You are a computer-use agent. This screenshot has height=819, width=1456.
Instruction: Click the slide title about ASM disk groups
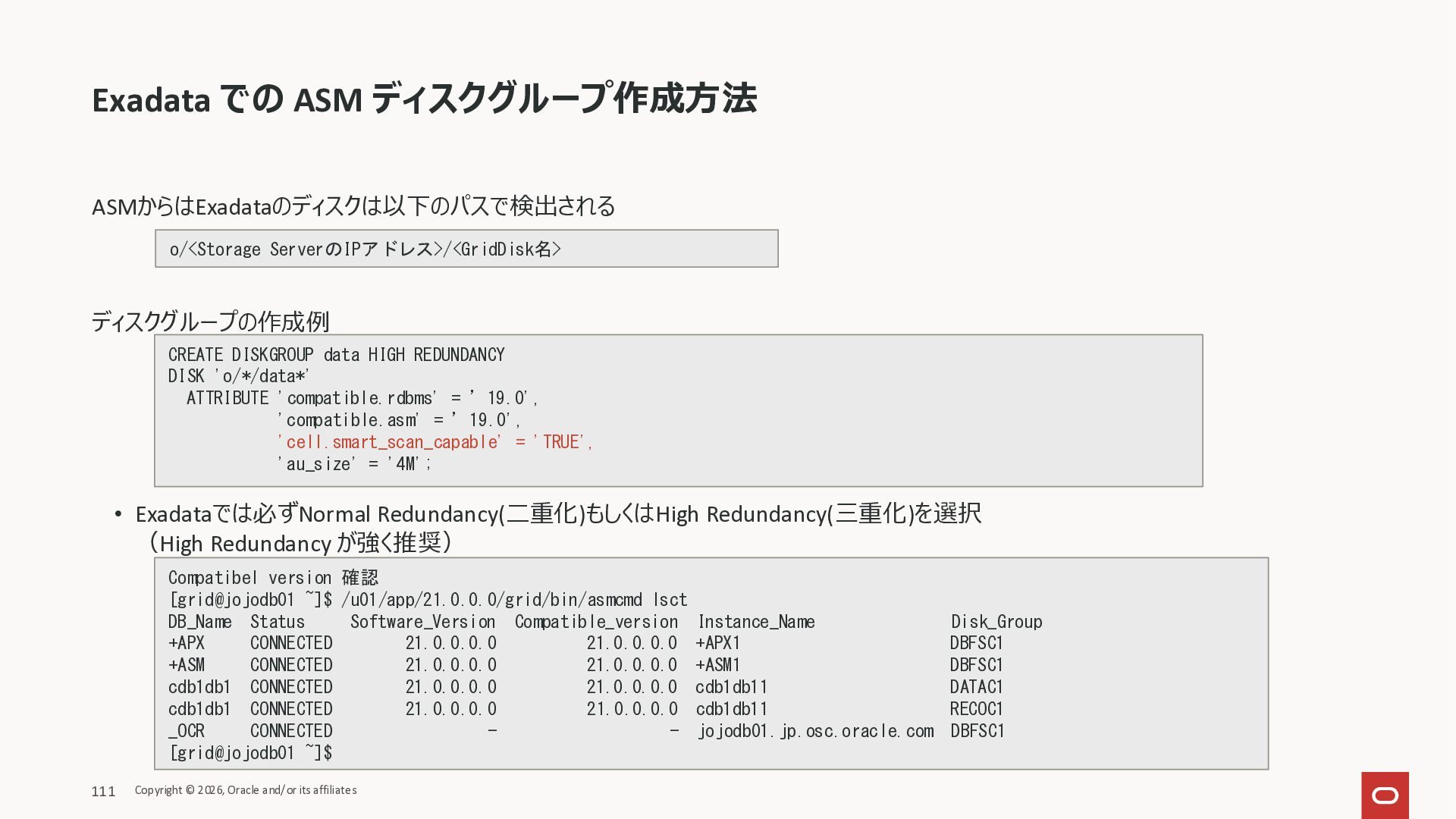(424, 99)
